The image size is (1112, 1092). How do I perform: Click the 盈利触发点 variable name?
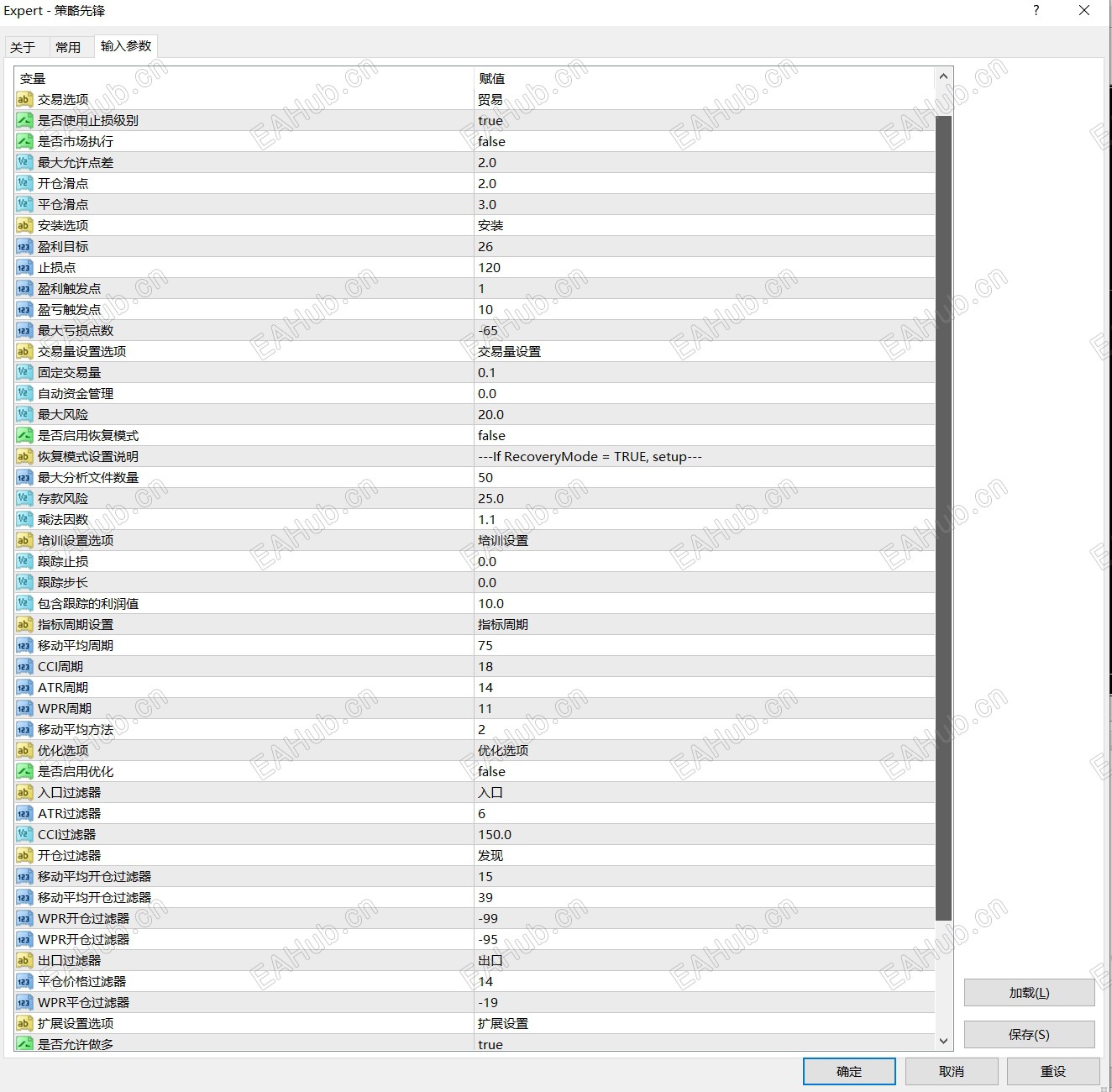tap(69, 288)
